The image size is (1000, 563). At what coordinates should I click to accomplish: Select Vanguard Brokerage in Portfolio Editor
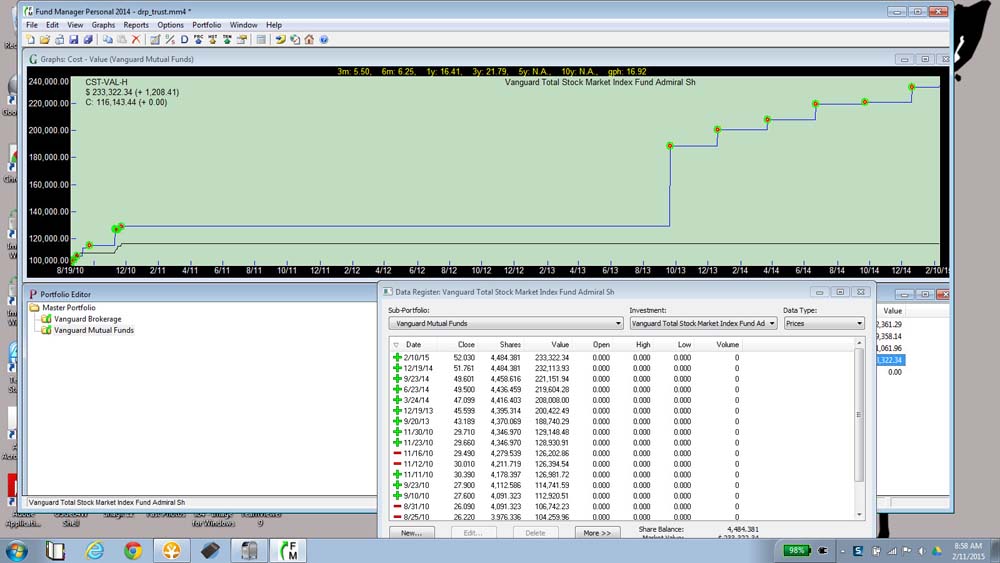(x=87, y=319)
